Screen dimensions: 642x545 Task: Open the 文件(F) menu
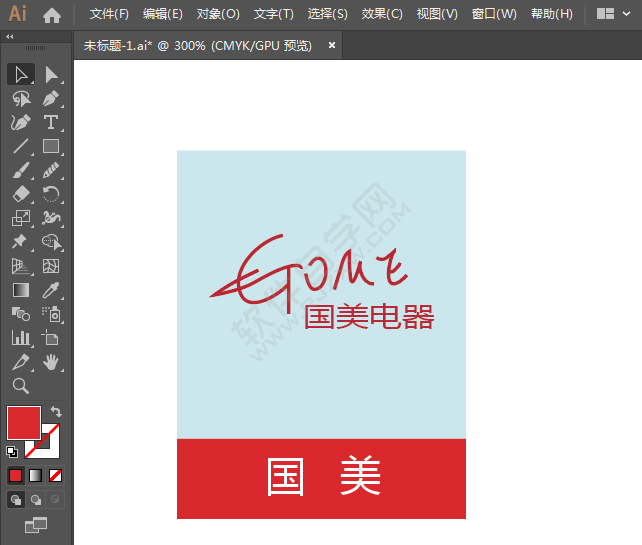pos(109,14)
